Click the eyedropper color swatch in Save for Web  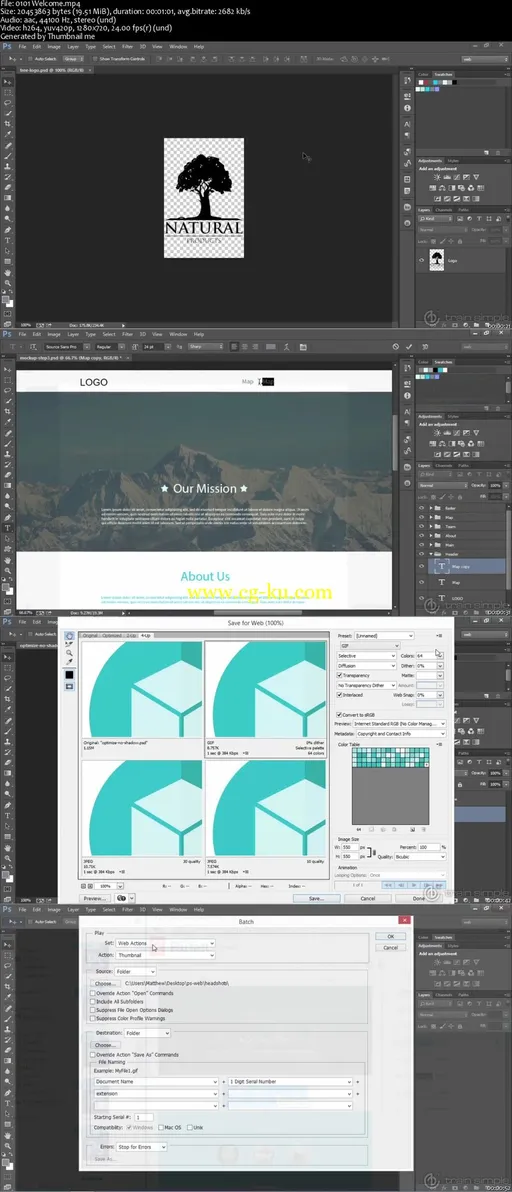tap(70, 675)
